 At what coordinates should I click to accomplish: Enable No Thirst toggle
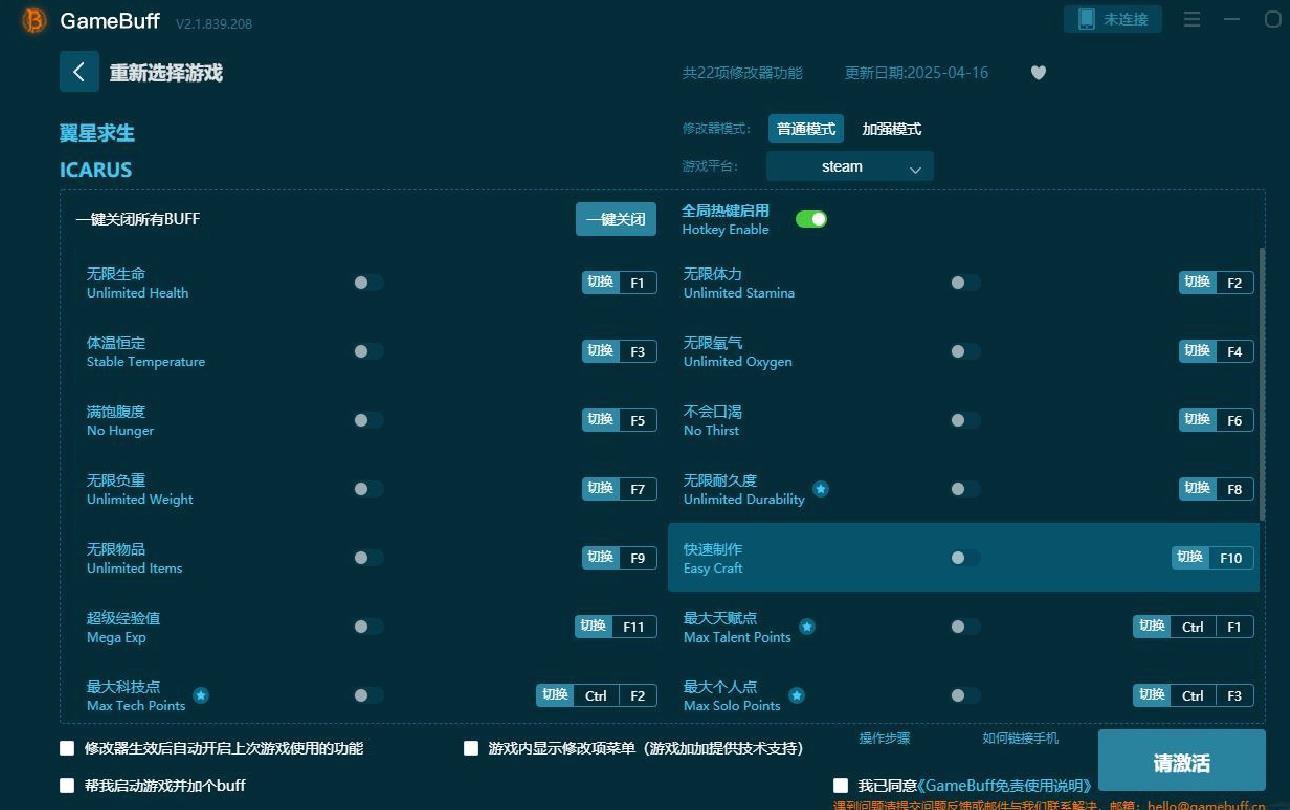pyautogui.click(x=965, y=420)
